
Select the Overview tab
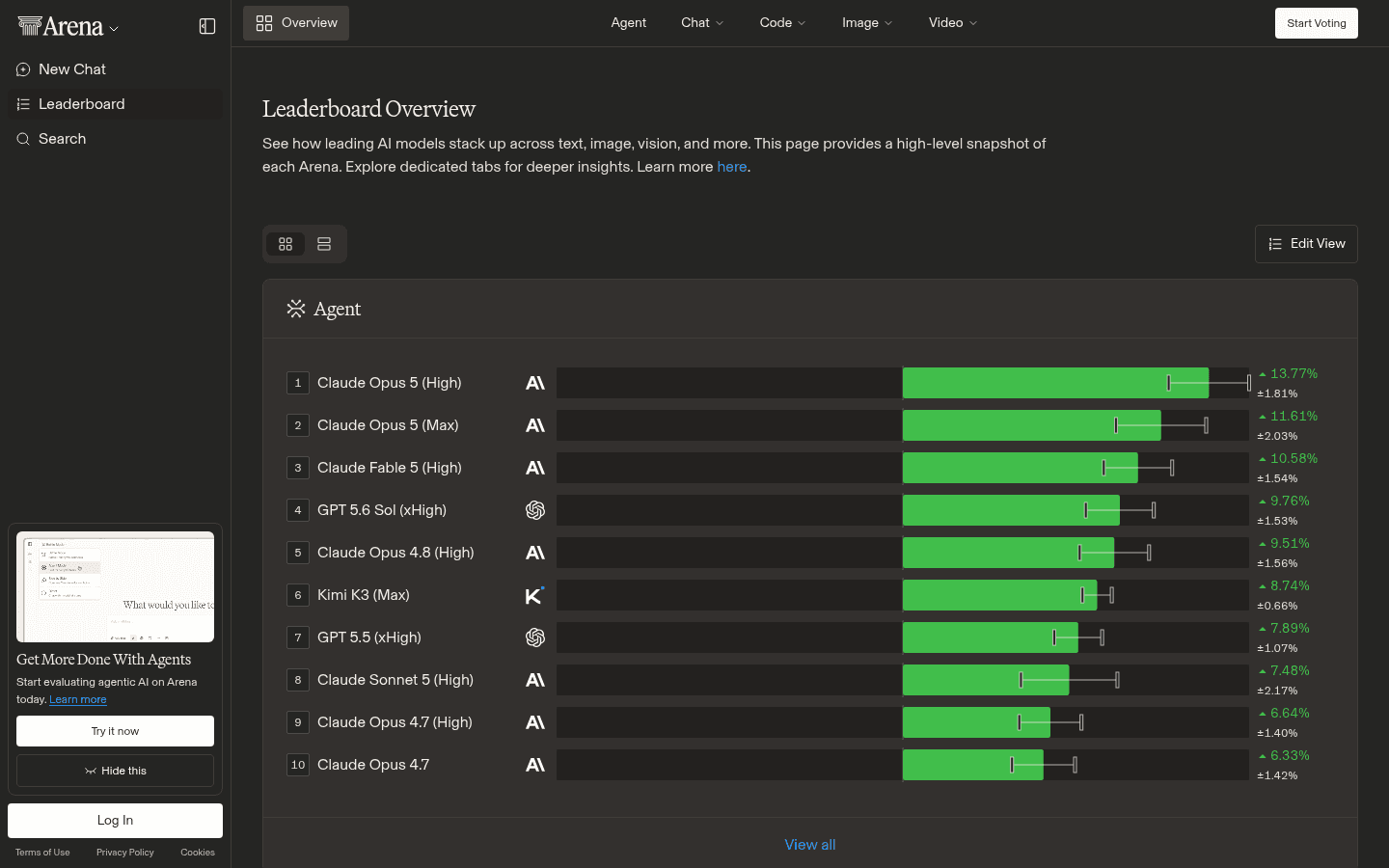coord(296,23)
